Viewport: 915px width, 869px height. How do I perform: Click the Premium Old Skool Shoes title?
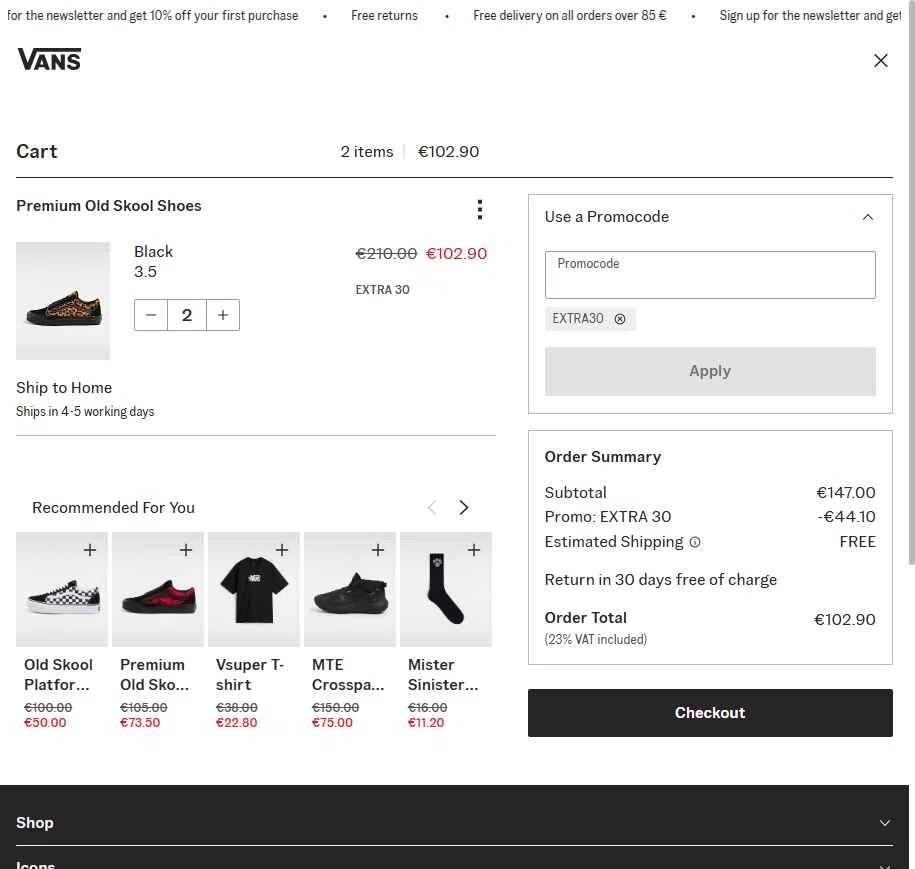(109, 206)
